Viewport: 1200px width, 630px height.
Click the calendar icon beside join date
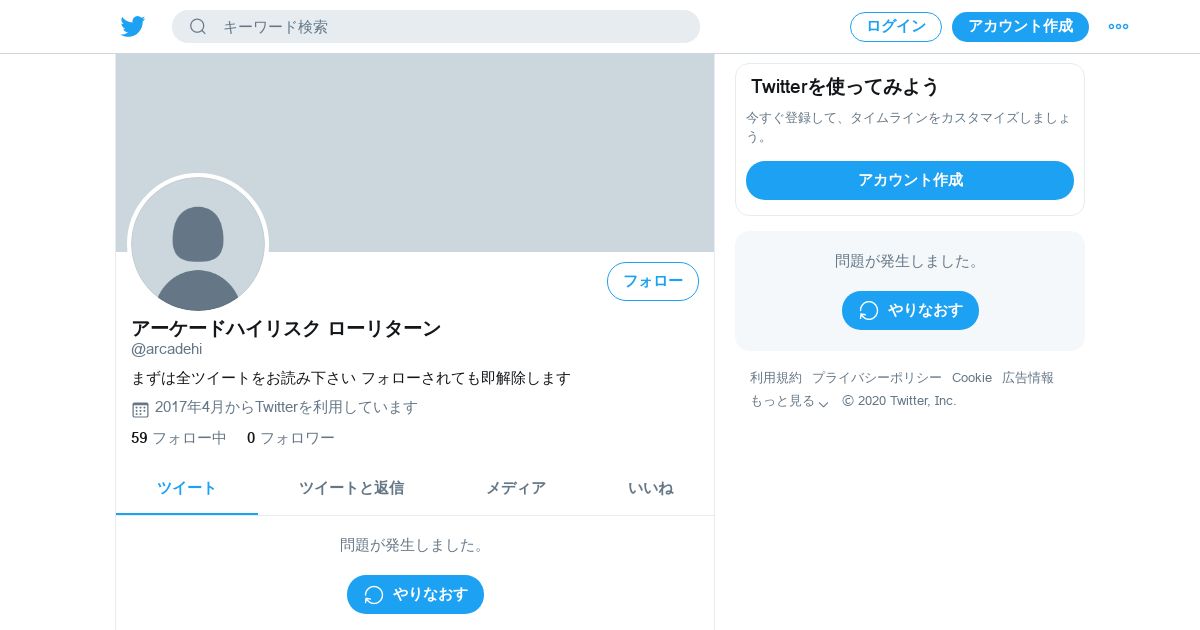tap(140, 409)
